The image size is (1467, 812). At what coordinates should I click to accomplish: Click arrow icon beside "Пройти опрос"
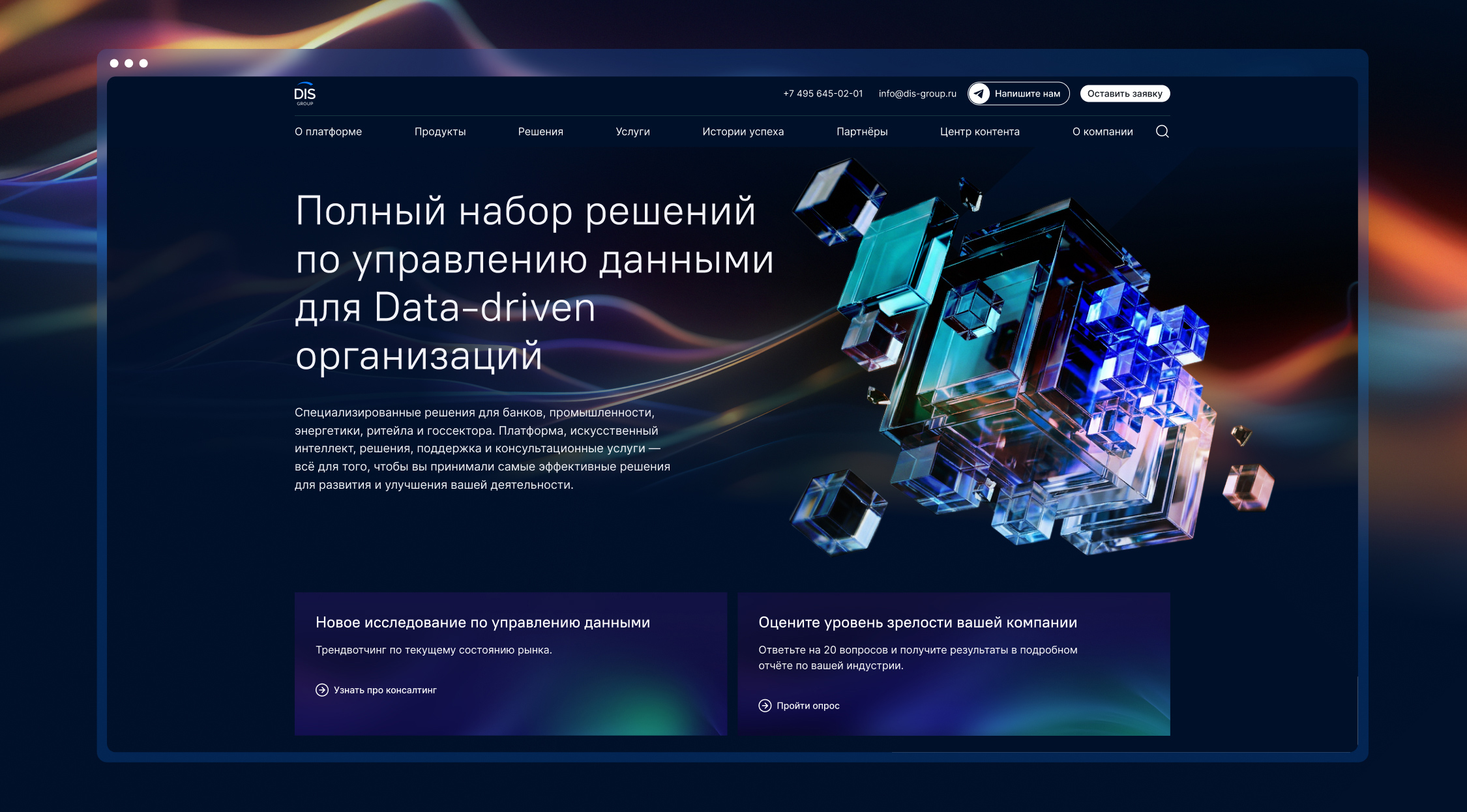pos(765,706)
